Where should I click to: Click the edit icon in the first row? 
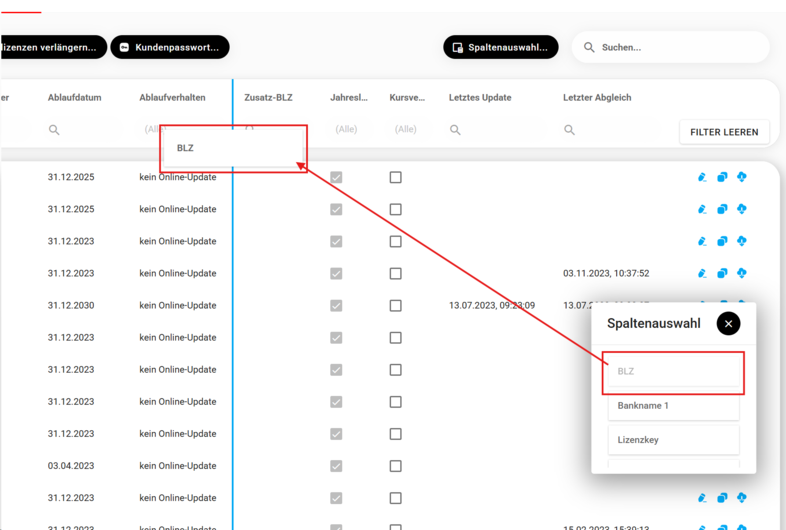click(x=702, y=177)
